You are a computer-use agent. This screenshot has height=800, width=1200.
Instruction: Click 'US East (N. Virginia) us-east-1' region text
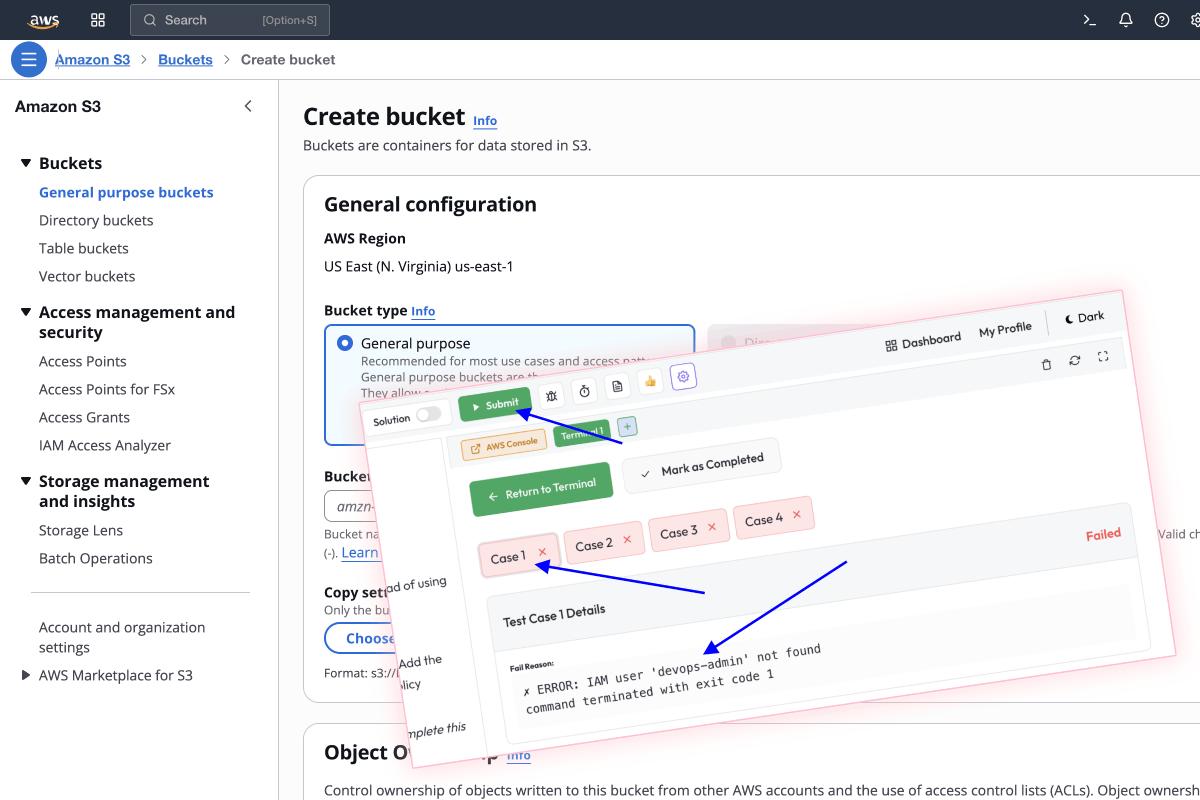[x=419, y=266]
